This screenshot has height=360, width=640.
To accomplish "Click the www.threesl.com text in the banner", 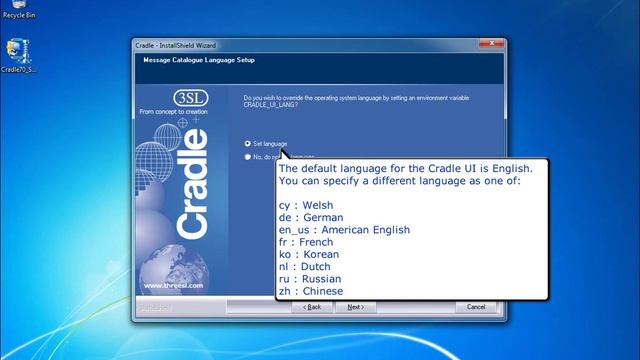I will pos(173,286).
